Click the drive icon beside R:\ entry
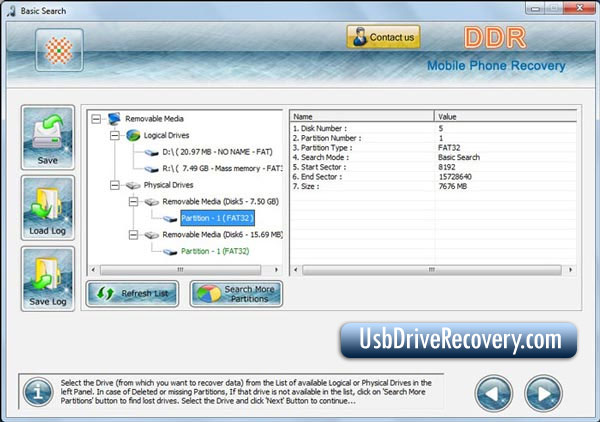Screen dimensions: 600x422 pyautogui.click(x=152, y=169)
